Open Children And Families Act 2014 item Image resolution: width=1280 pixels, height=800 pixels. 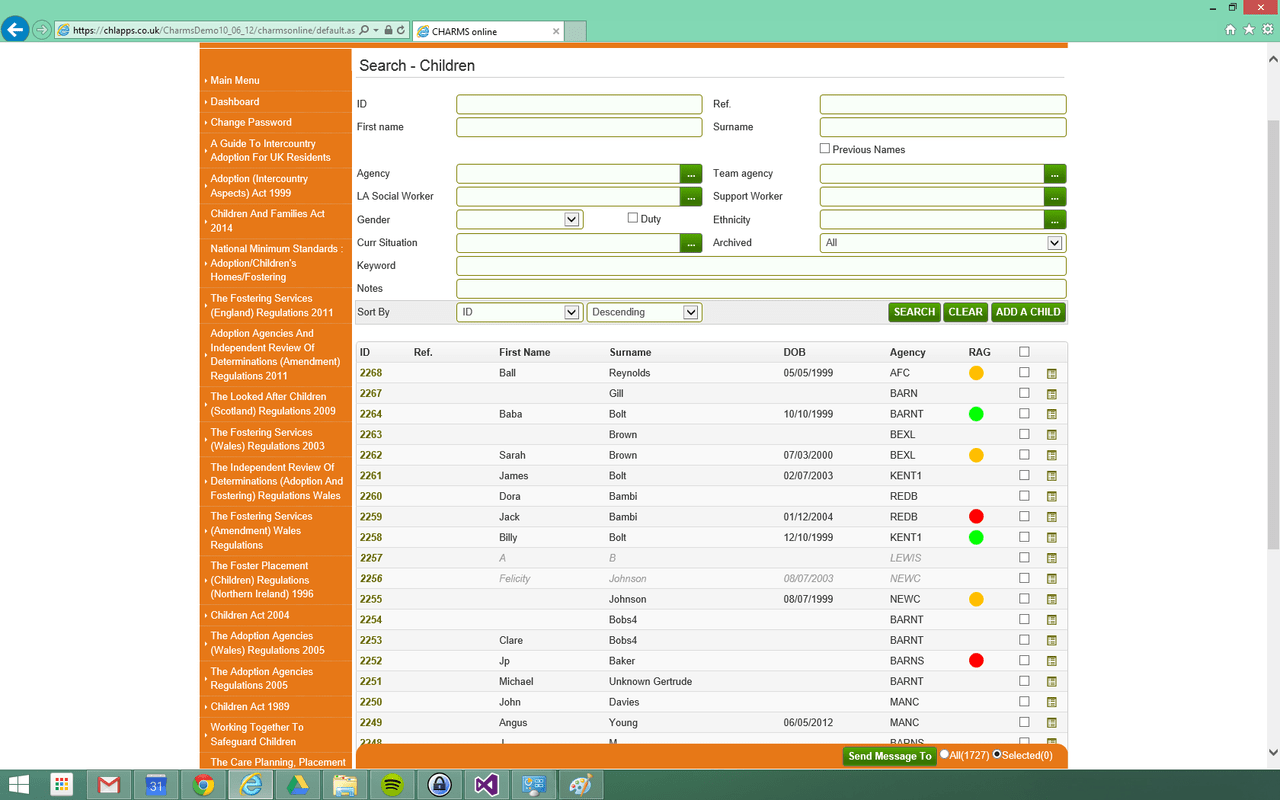click(267, 221)
